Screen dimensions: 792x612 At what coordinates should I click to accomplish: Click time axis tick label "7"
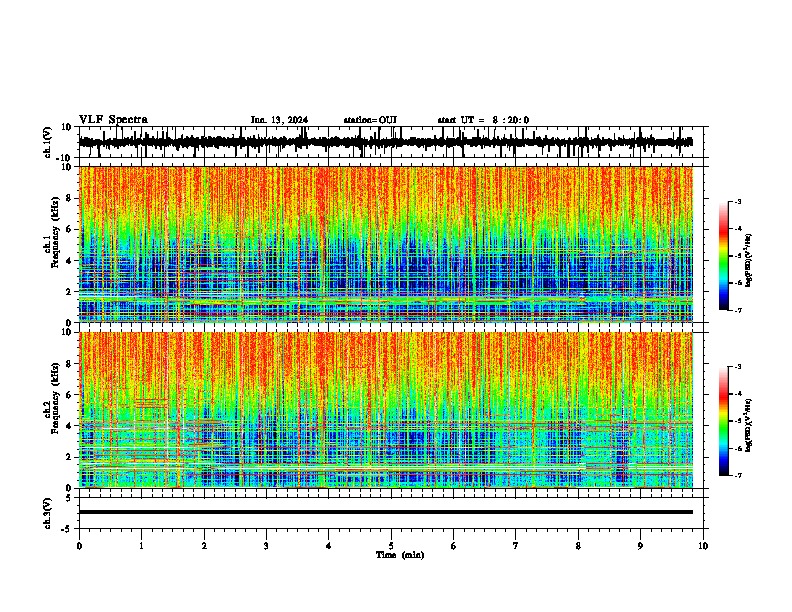coord(515,546)
